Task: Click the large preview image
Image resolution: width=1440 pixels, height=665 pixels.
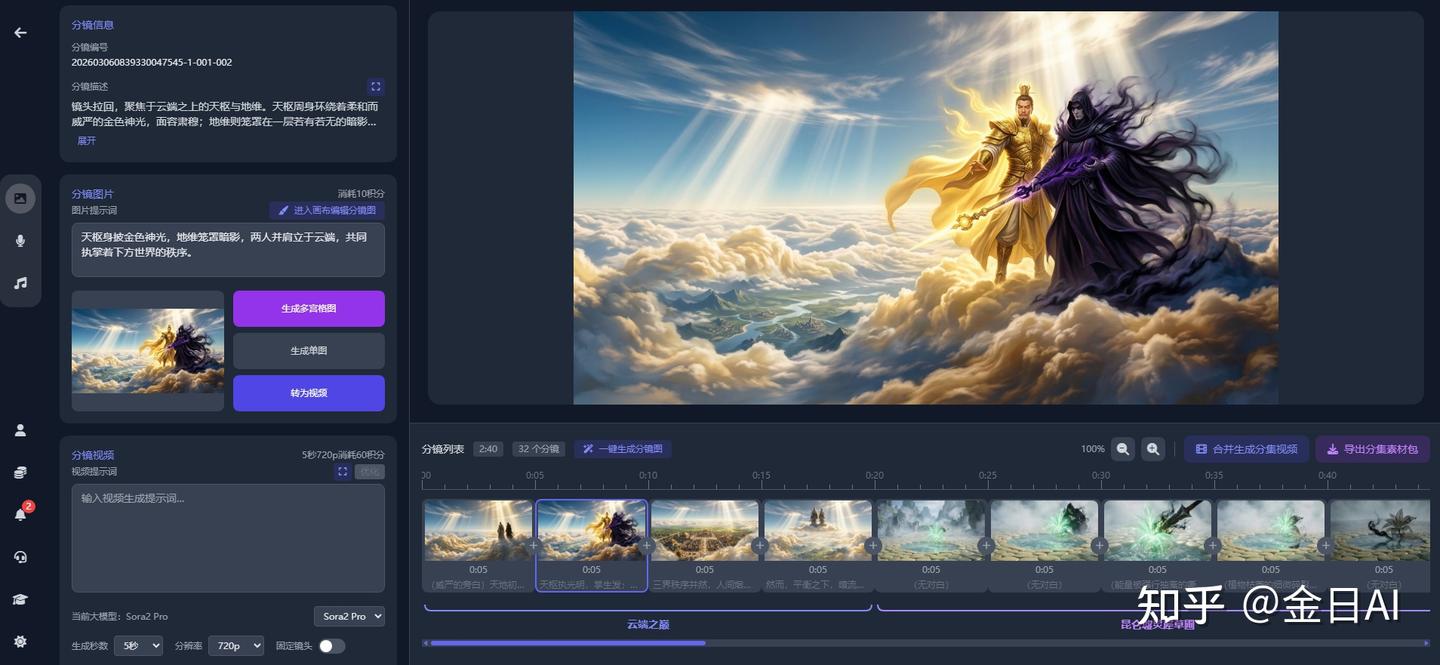Action: point(925,208)
